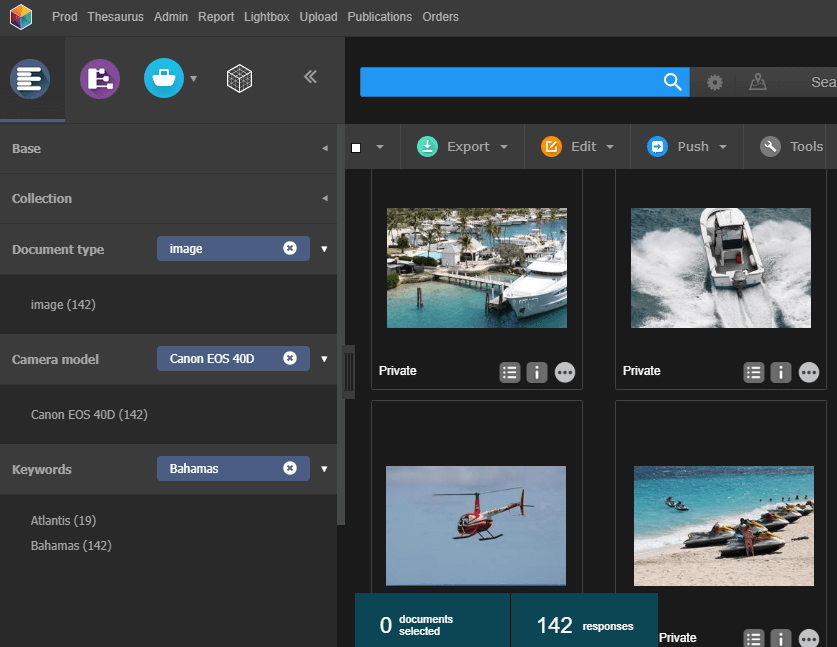Click the panel resize grip handle

(x=349, y=372)
